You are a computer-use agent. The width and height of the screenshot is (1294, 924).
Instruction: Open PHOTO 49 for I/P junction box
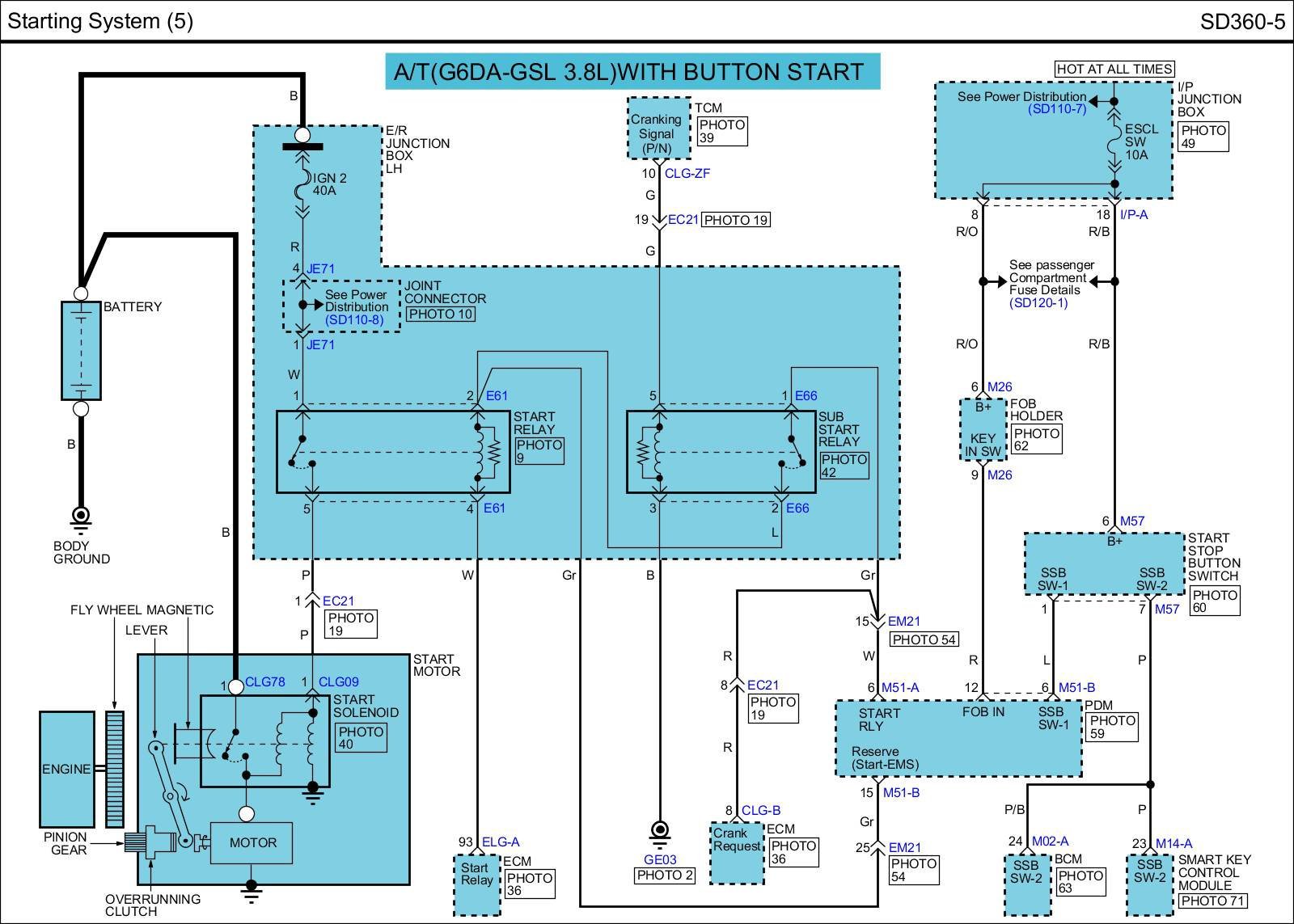(x=1203, y=137)
